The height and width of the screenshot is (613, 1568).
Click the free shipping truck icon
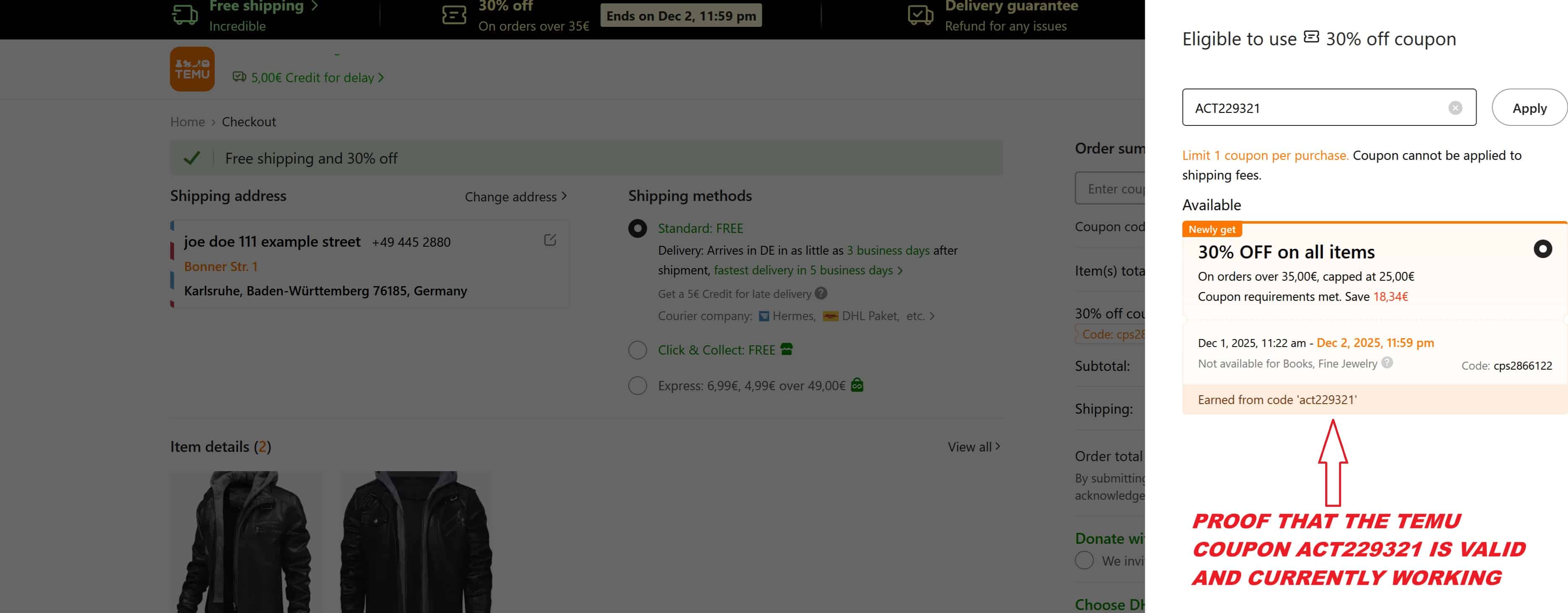pyautogui.click(x=185, y=15)
